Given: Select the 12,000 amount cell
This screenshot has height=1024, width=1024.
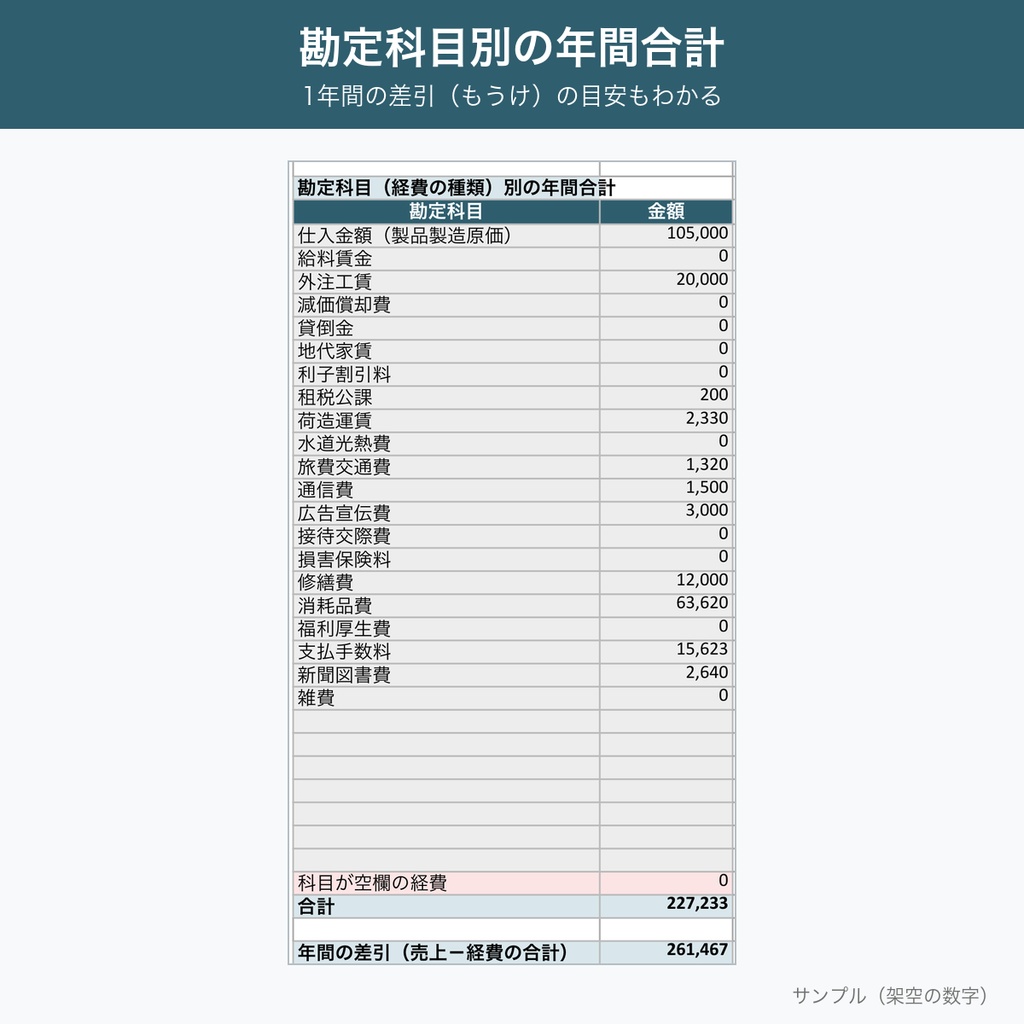Looking at the screenshot, I should click(x=665, y=583).
